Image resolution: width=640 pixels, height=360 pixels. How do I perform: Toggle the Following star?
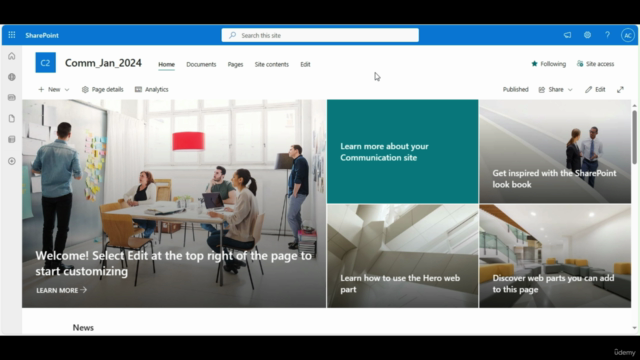549,64
